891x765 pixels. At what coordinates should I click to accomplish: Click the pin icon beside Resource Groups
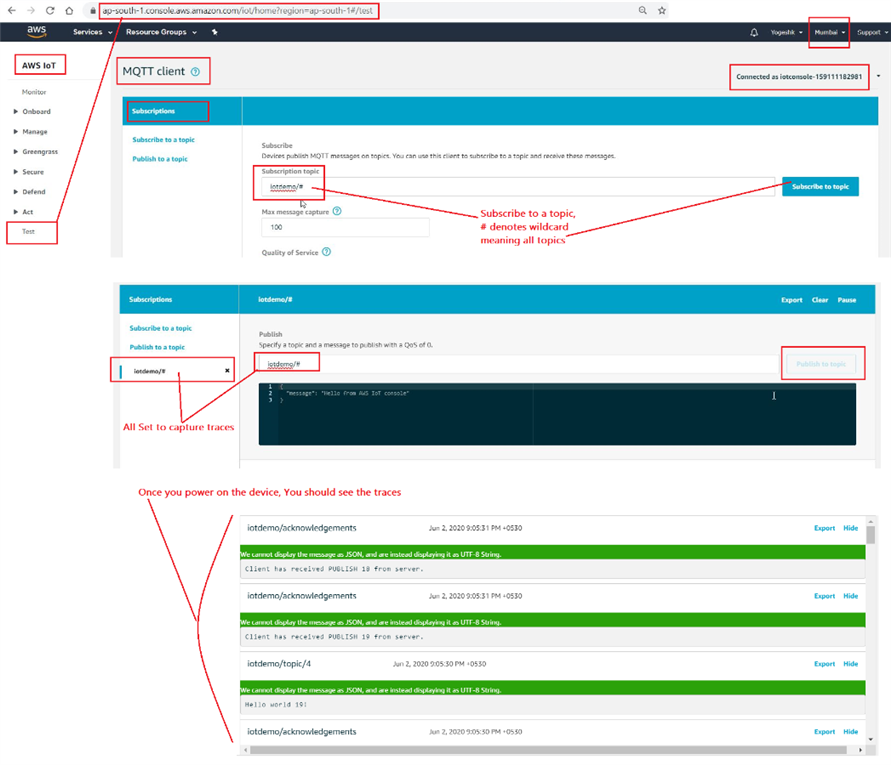214,32
